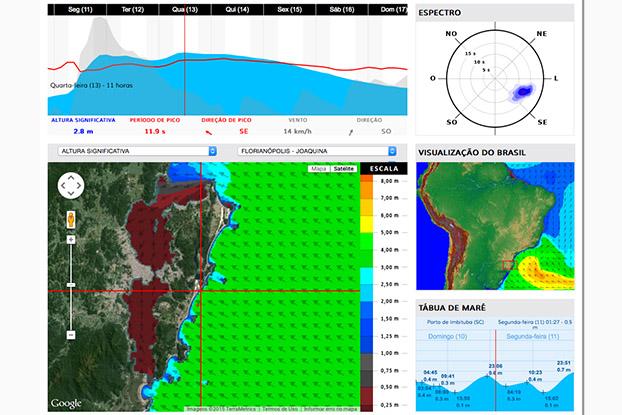Zoom out the map with minus button
The image size is (622, 415).
(71, 335)
